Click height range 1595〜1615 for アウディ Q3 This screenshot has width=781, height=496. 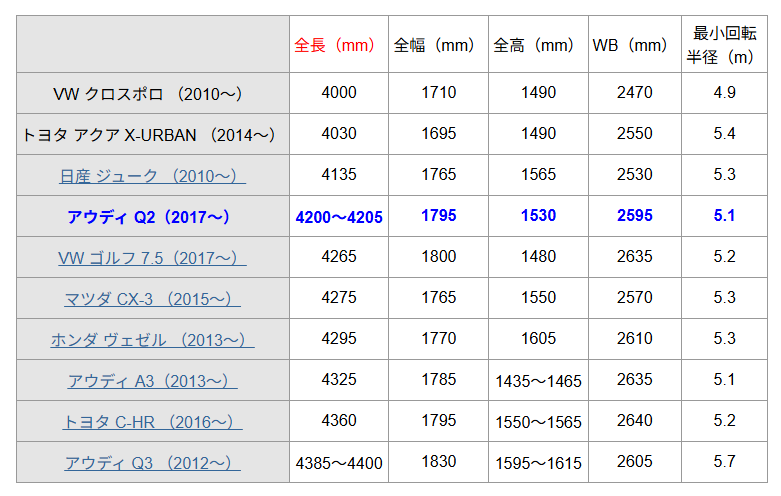(538, 463)
